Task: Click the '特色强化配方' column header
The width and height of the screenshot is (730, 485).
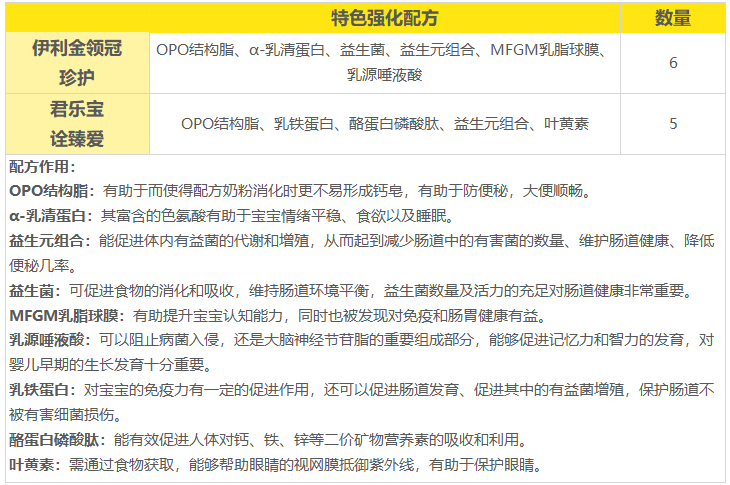Action: (x=385, y=17)
